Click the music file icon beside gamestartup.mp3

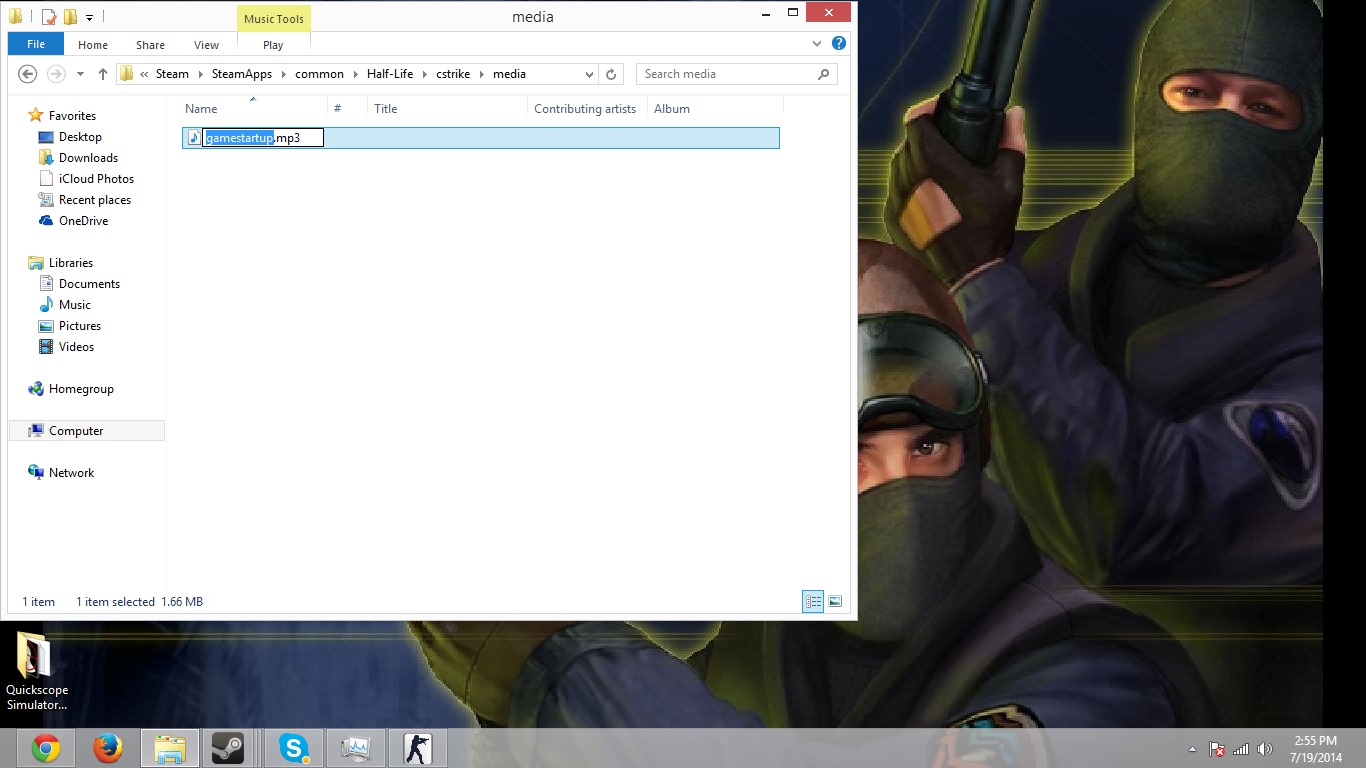[194, 138]
